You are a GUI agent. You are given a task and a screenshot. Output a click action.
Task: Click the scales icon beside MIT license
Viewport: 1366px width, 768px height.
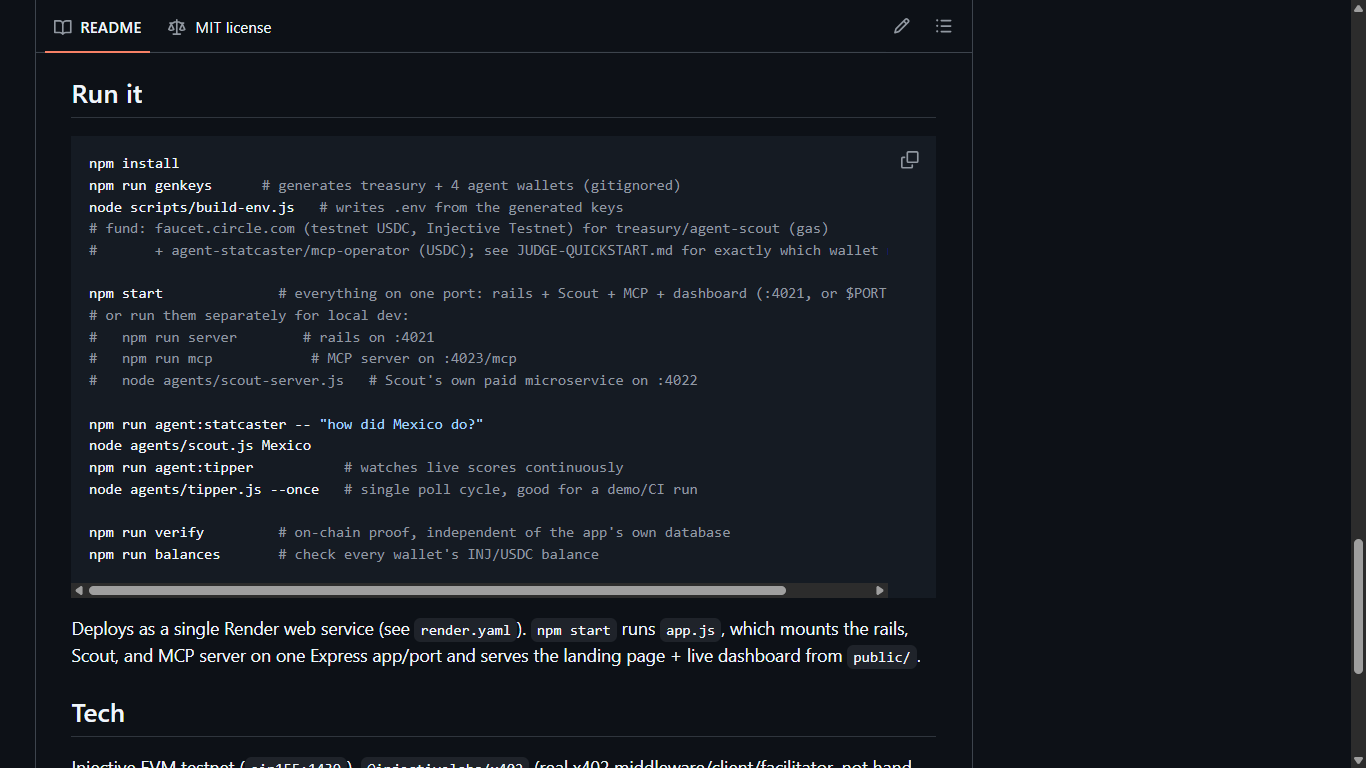coord(177,28)
